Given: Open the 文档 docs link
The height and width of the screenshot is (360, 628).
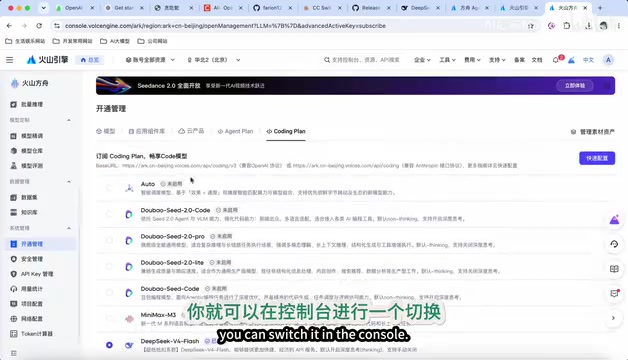Looking at the screenshot, I should [537, 60].
